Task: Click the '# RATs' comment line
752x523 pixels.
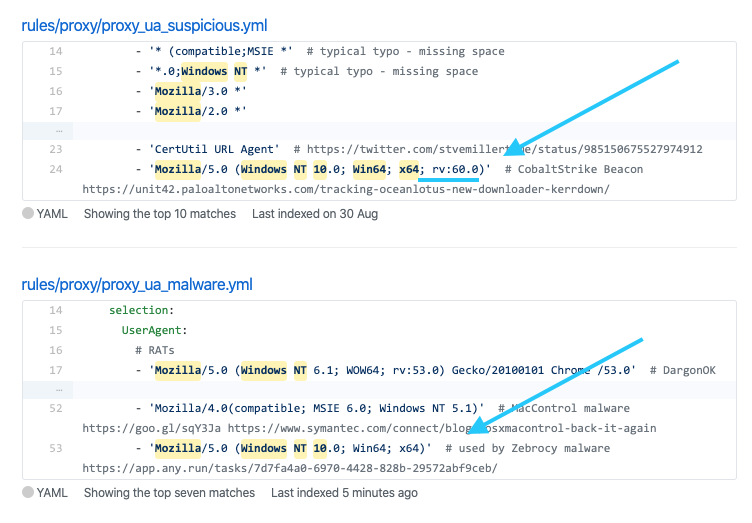Action: 154,350
